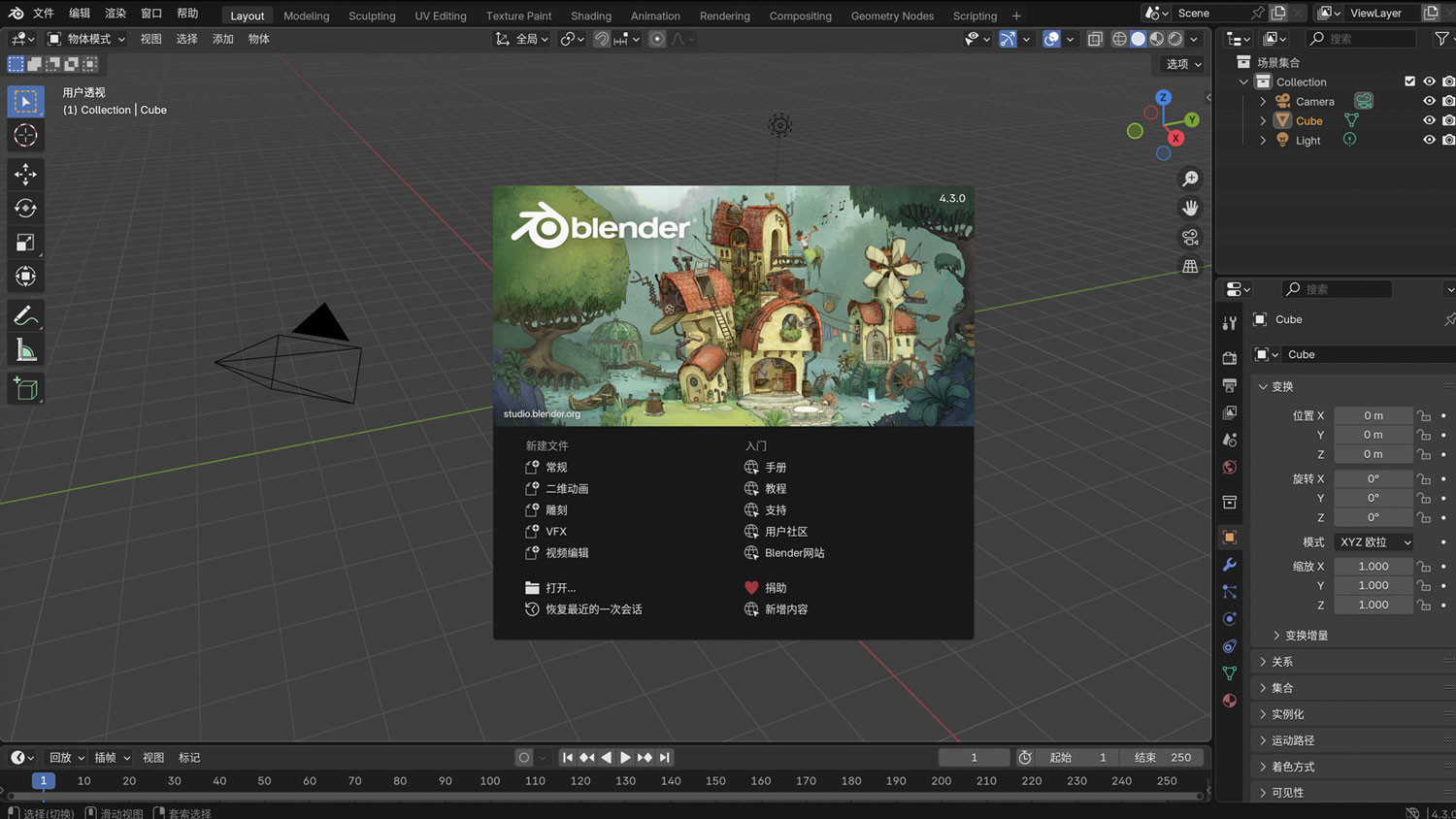Open the 手册 manual link on the splash screen

tap(774, 467)
